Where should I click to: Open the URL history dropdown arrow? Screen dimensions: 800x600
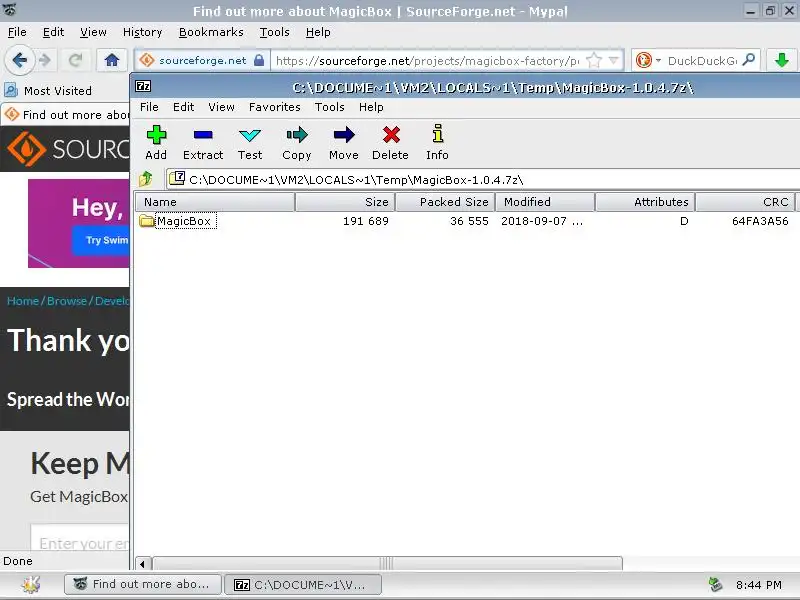click(x=614, y=61)
